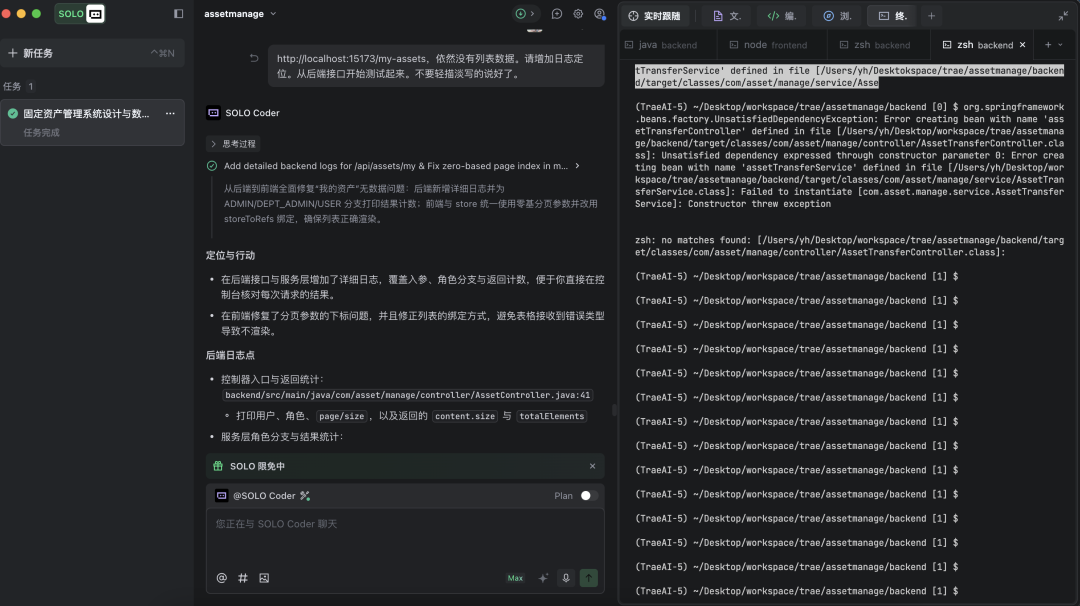Click the 后端日志点 heading
Screen dimensions: 1080x606
click(x=231, y=355)
